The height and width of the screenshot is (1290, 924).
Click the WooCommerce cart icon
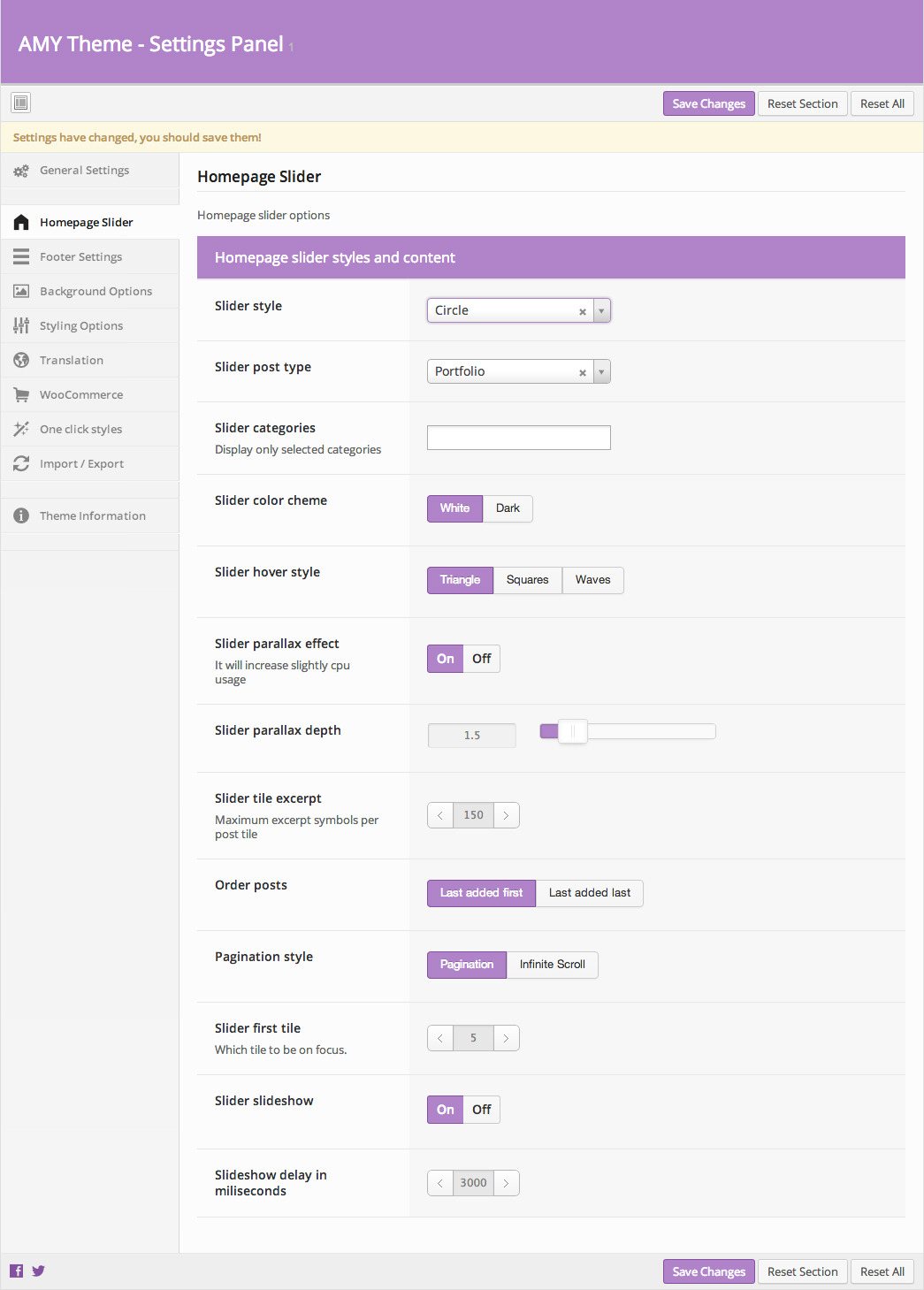(x=21, y=395)
